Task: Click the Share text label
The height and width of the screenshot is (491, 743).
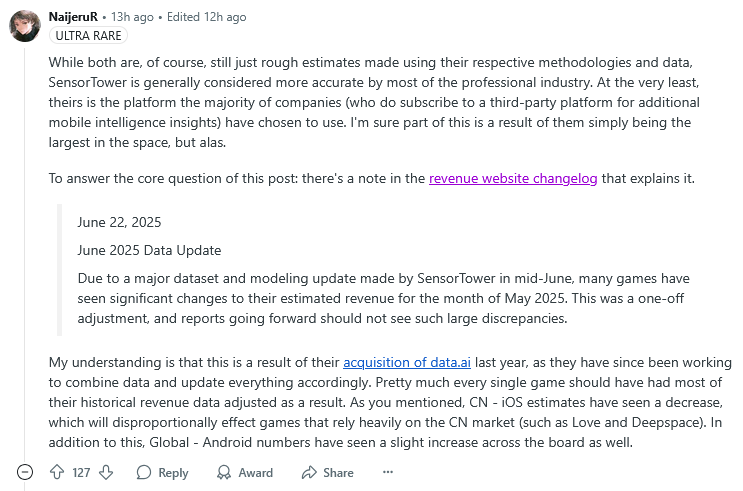Action: (338, 473)
